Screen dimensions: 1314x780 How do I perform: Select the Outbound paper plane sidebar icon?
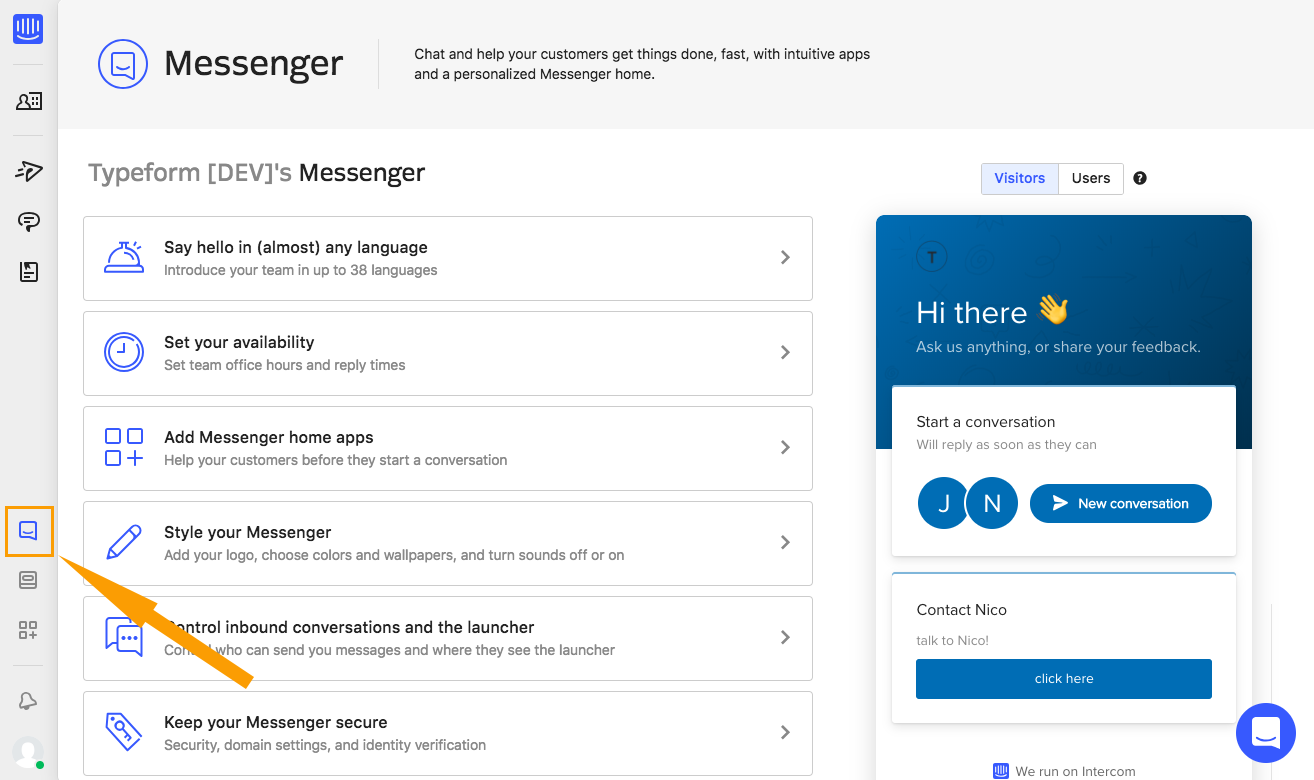pyautogui.click(x=27, y=171)
